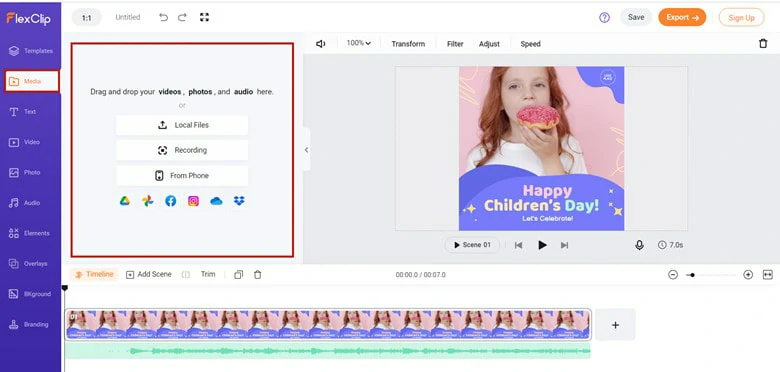
Task: Add a new scene with plus button
Action: pyautogui.click(x=615, y=325)
